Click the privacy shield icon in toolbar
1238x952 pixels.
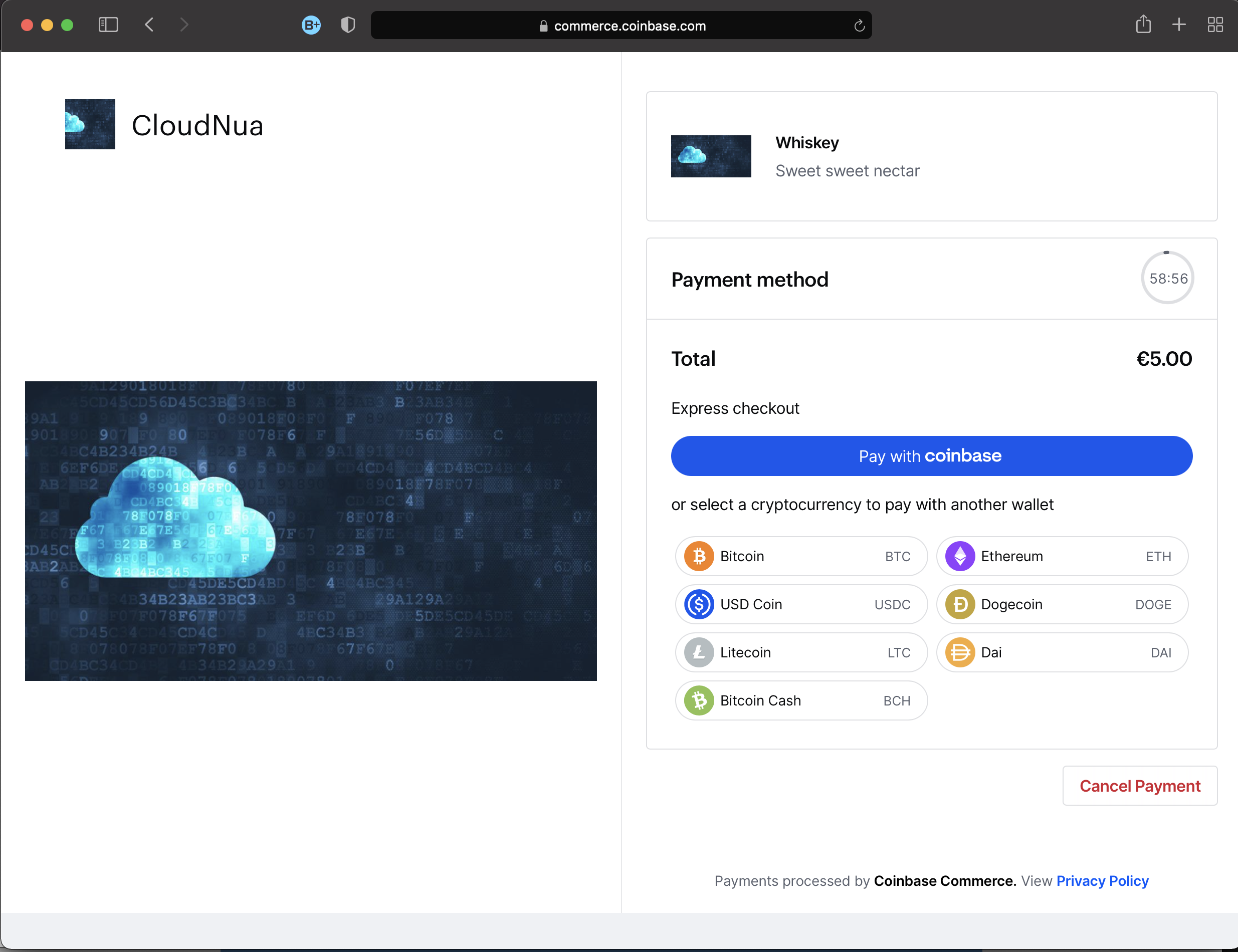(347, 25)
